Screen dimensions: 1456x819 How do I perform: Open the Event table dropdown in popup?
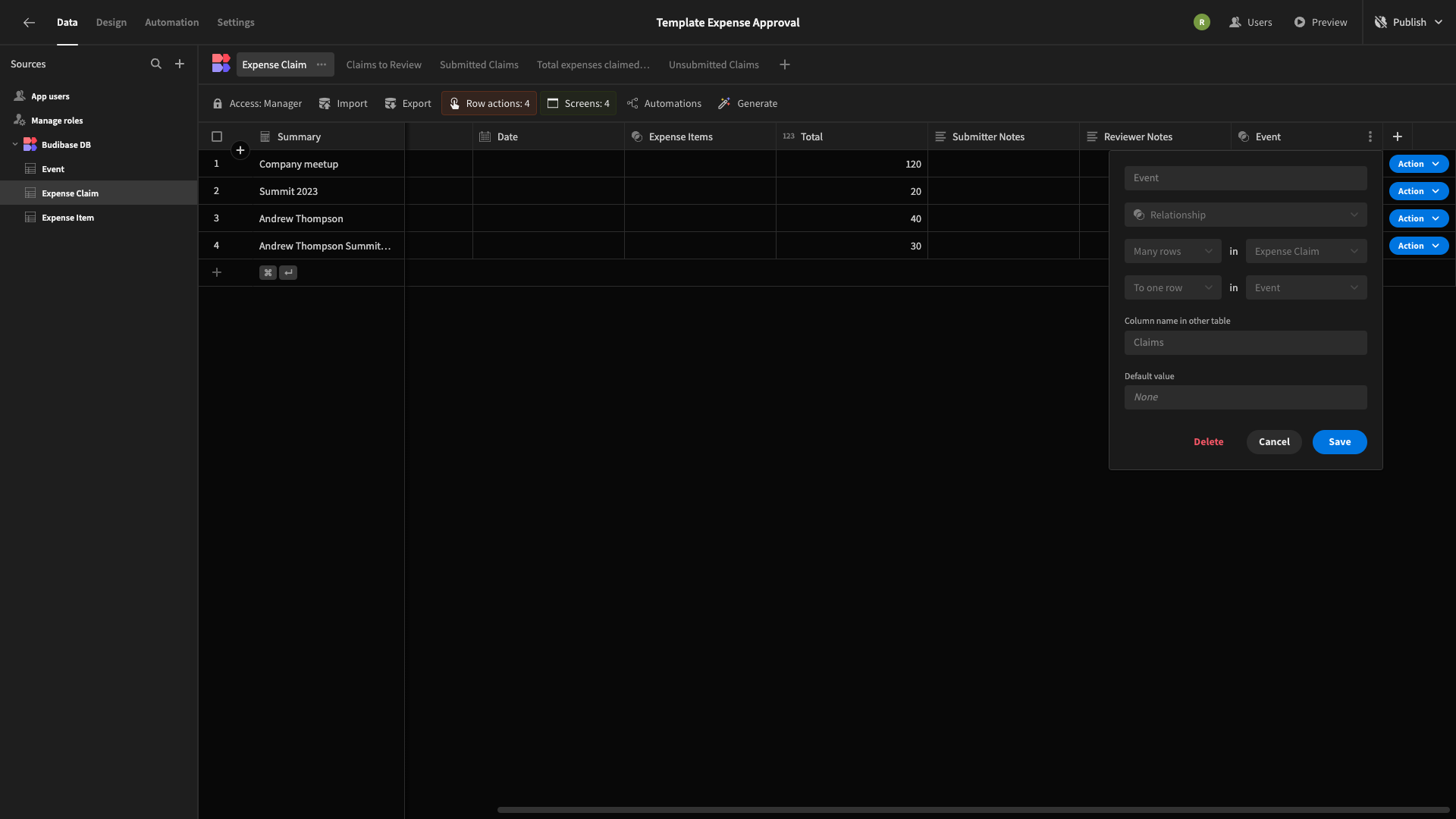[x=1306, y=287]
